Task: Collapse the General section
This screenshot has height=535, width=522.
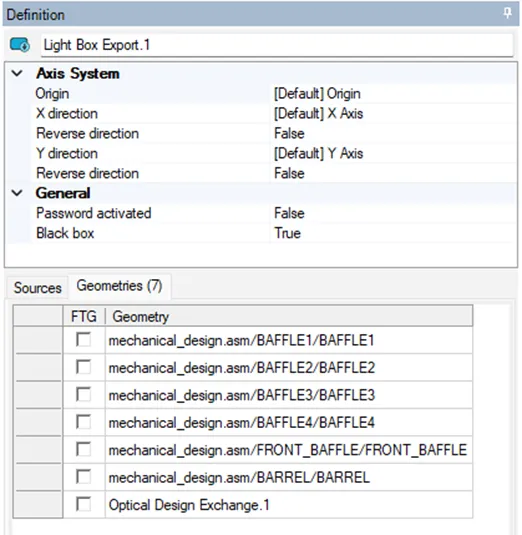Action: tap(17, 193)
